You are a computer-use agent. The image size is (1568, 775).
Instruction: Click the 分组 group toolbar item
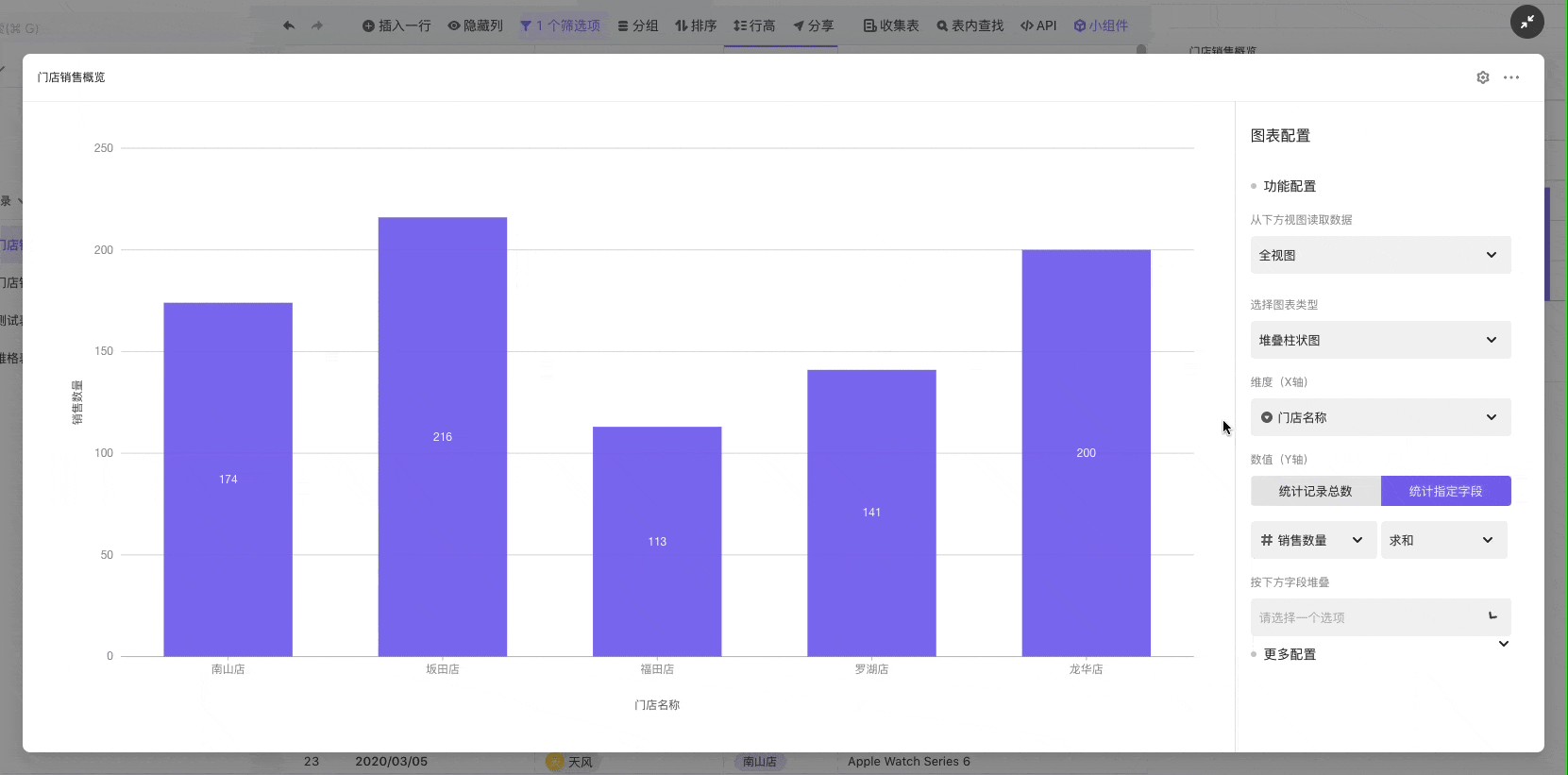pyautogui.click(x=638, y=25)
